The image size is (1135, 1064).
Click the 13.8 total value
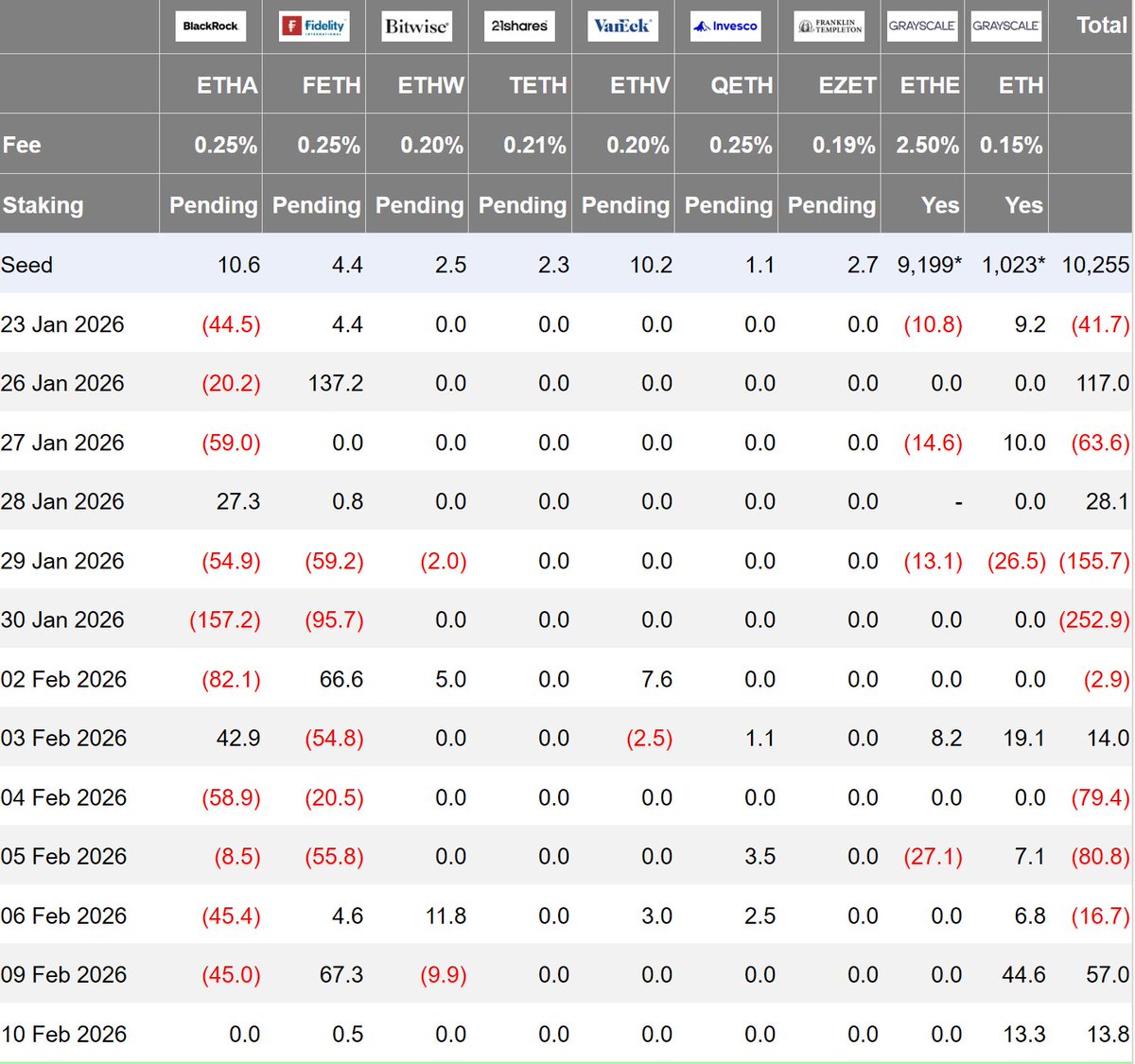pyautogui.click(x=1108, y=1034)
